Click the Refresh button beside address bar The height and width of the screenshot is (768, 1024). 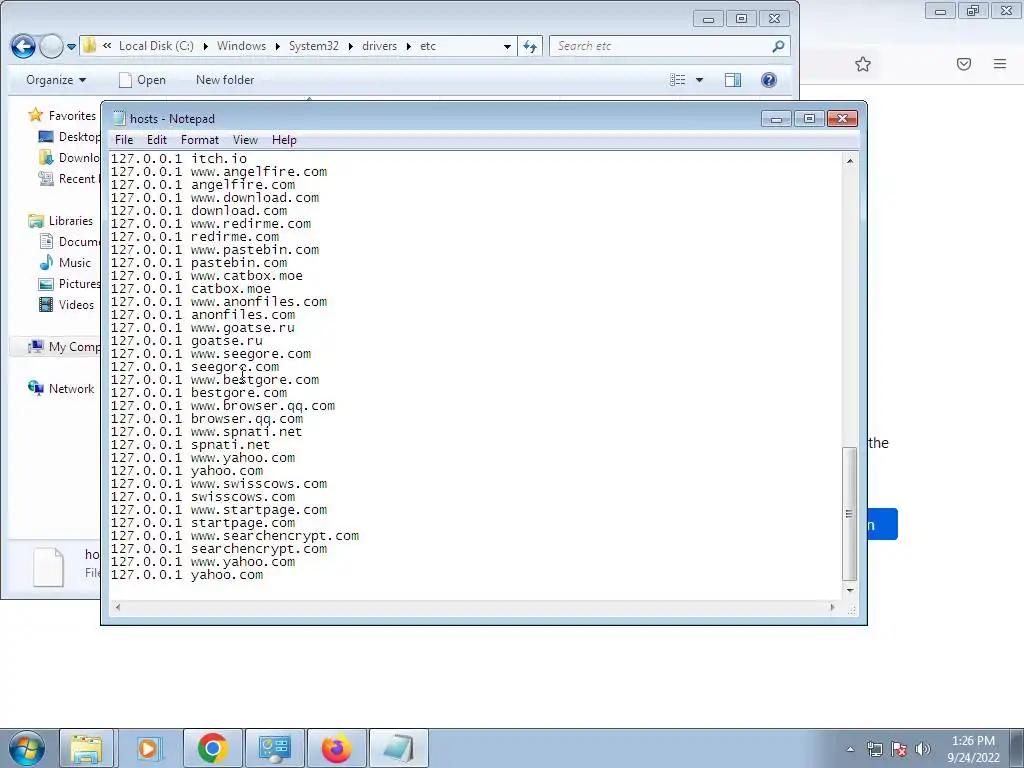(x=530, y=46)
